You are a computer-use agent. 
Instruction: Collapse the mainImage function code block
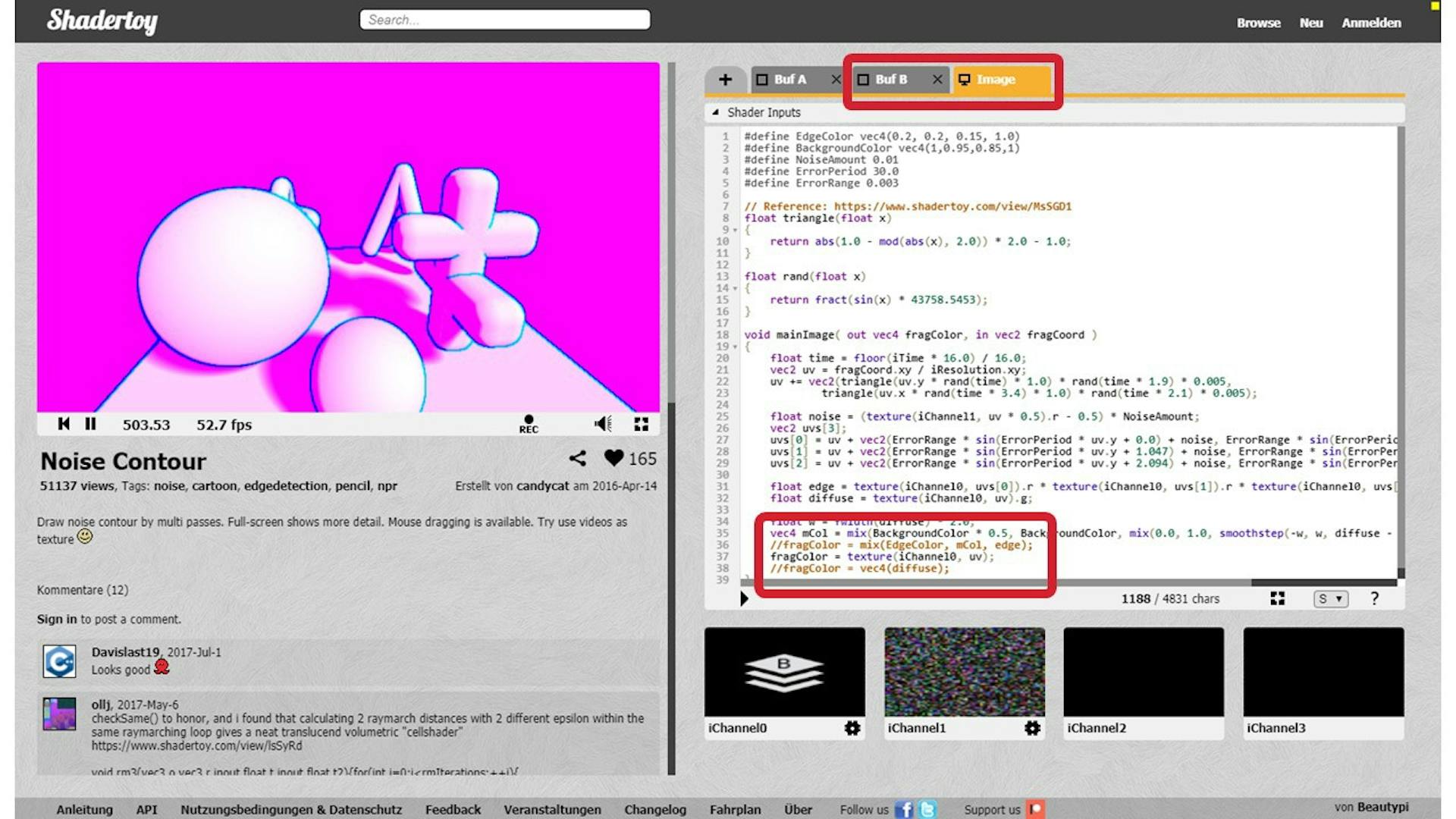click(736, 346)
